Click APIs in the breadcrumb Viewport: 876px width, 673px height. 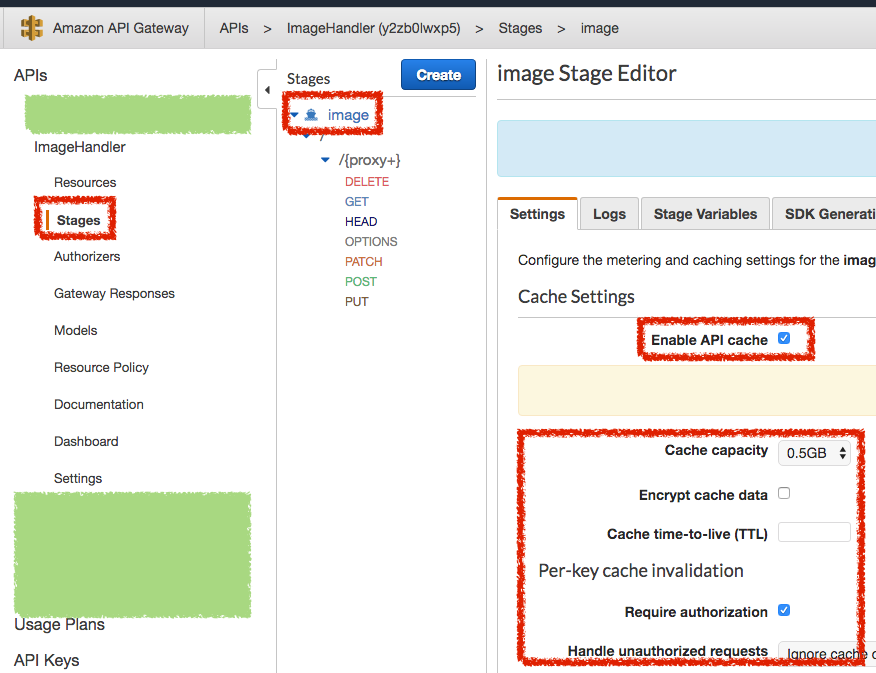coord(234,28)
